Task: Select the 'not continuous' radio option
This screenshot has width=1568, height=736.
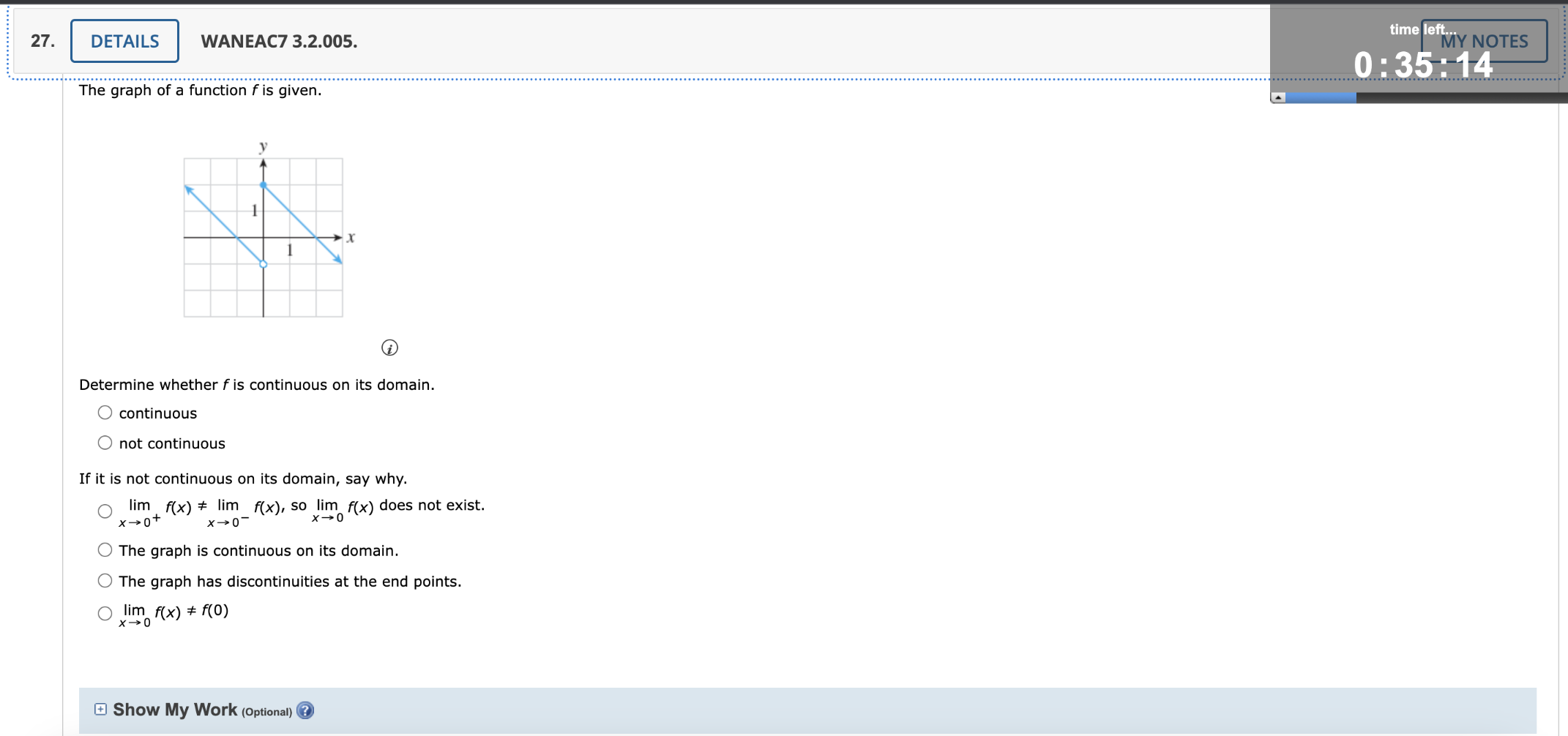Action: tap(105, 443)
